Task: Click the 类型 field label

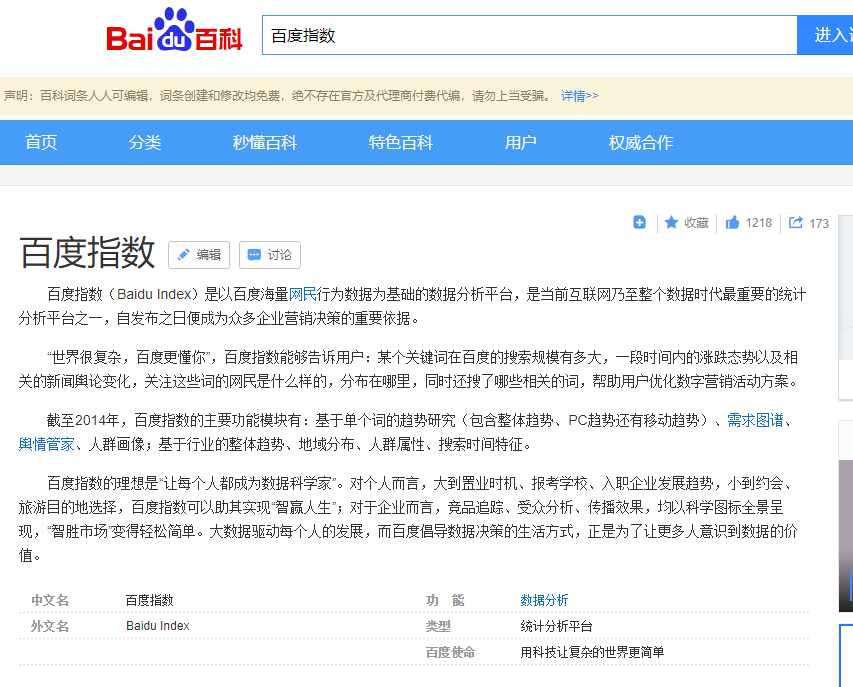Action: tap(438, 626)
